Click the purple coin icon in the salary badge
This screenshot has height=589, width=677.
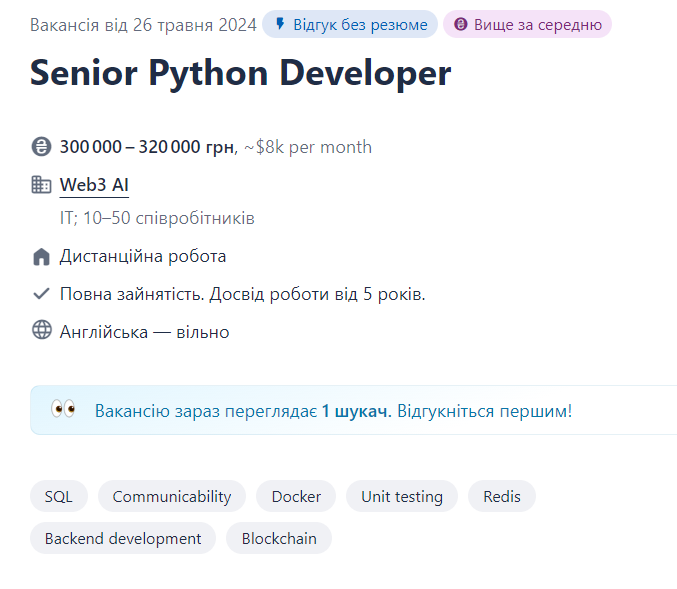coord(460,24)
